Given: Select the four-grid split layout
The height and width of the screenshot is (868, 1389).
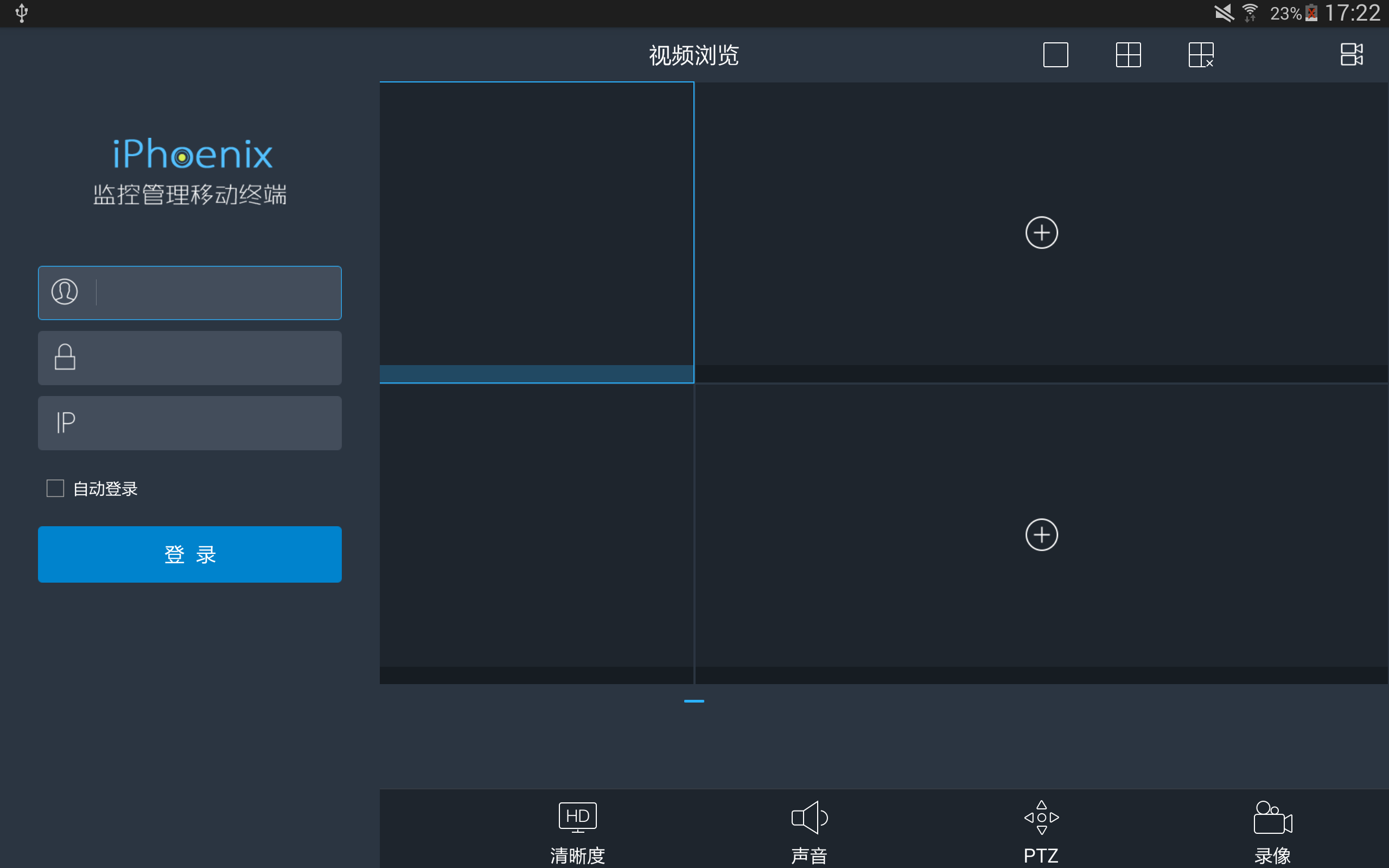Looking at the screenshot, I should (x=1127, y=54).
